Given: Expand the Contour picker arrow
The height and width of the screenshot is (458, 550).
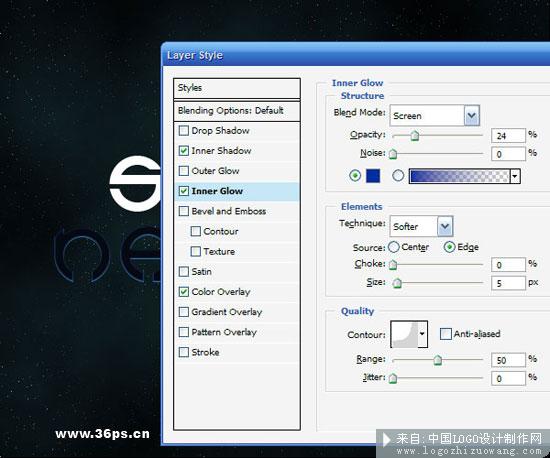Looking at the screenshot, I should coord(422,334).
